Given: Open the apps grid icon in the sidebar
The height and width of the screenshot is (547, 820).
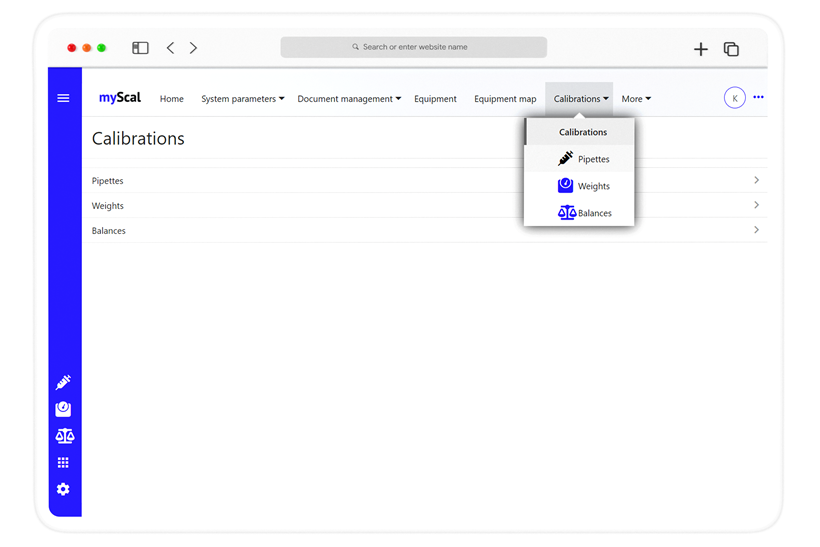Looking at the screenshot, I should [x=63, y=462].
